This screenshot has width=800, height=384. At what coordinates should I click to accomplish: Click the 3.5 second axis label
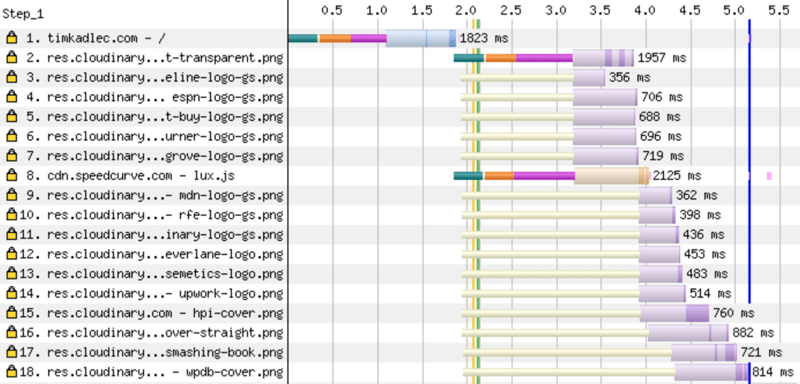pos(601,10)
